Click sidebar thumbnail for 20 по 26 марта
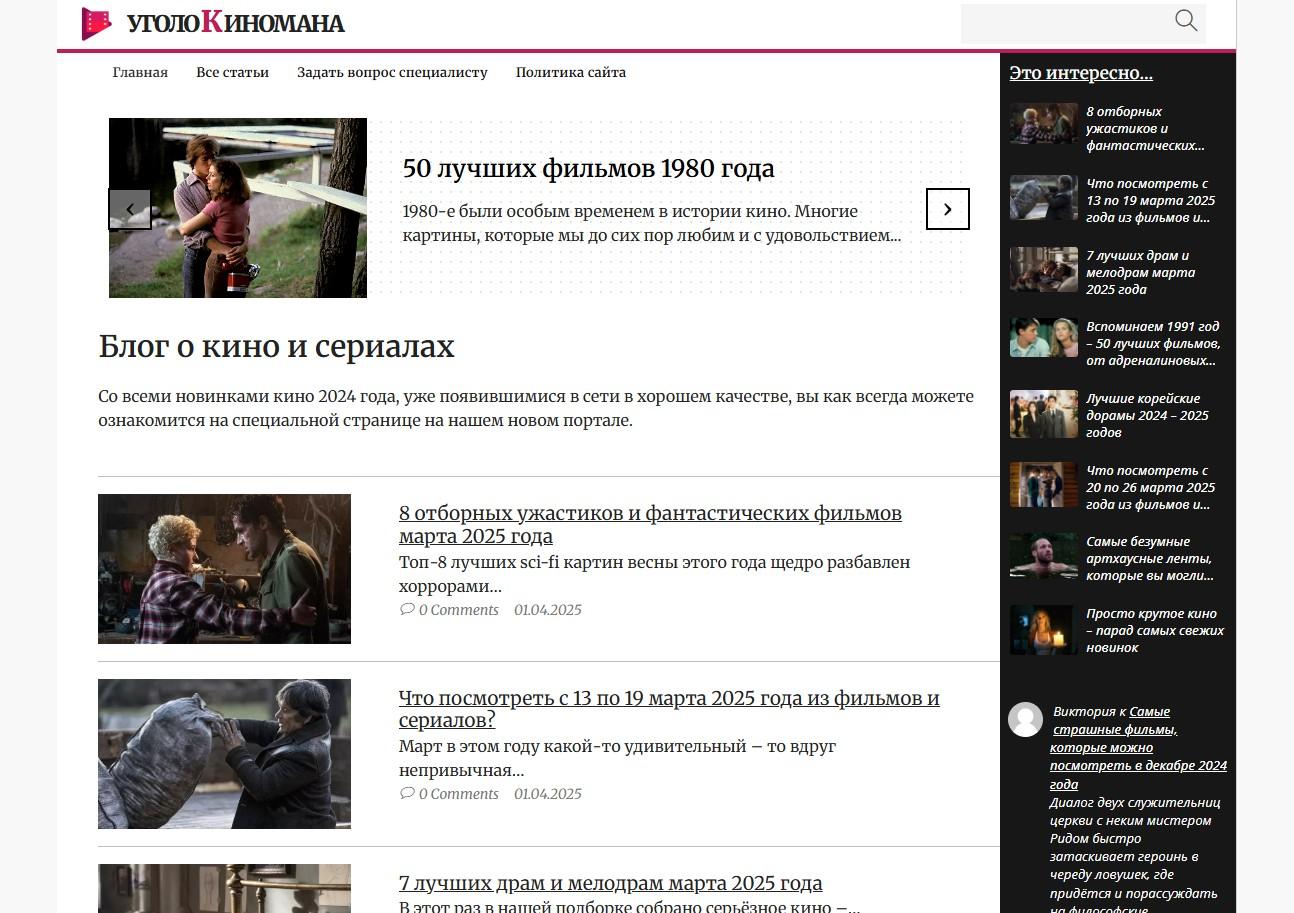Viewport: 1294px width, 913px height. [x=1043, y=484]
